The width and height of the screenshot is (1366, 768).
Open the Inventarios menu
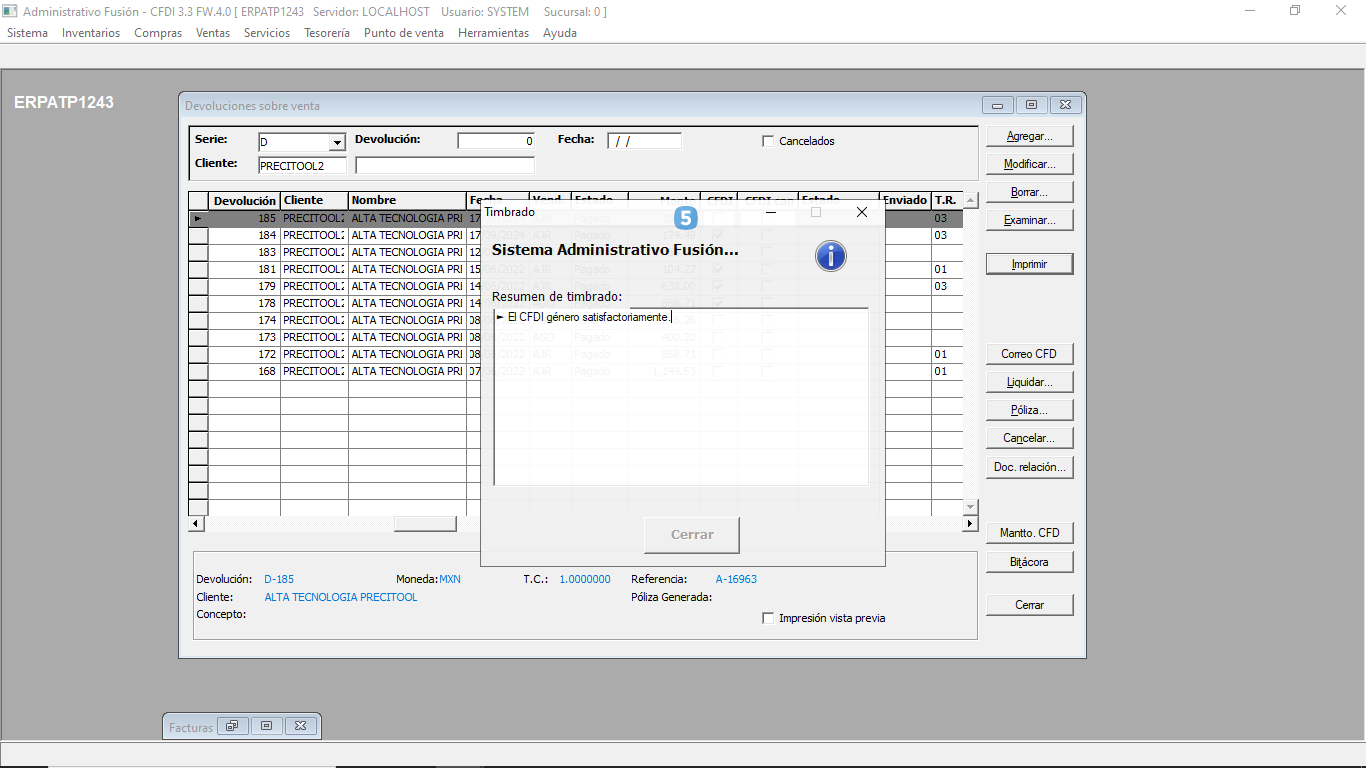point(91,33)
